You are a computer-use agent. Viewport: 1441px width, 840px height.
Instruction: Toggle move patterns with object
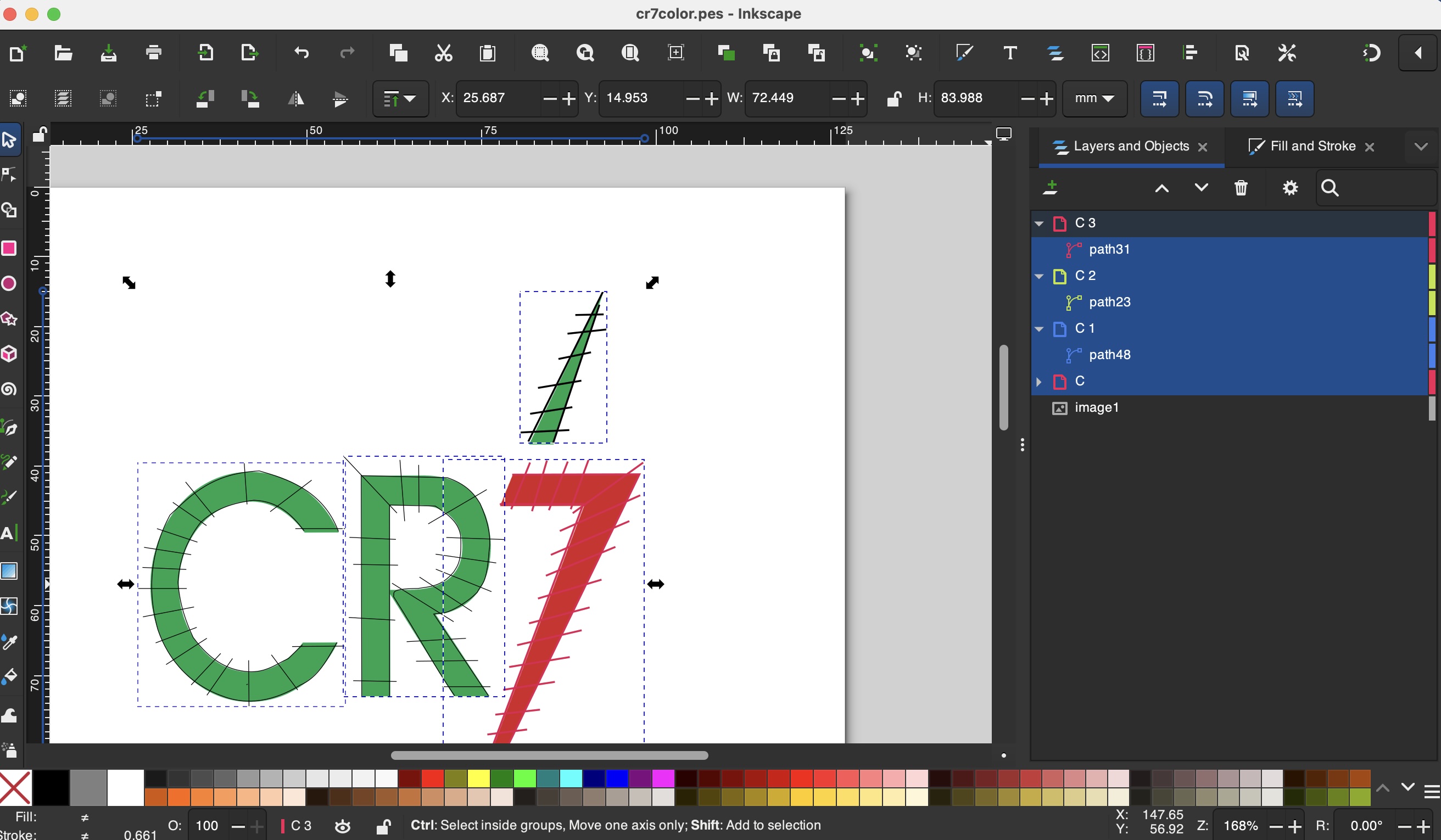pyautogui.click(x=1294, y=99)
